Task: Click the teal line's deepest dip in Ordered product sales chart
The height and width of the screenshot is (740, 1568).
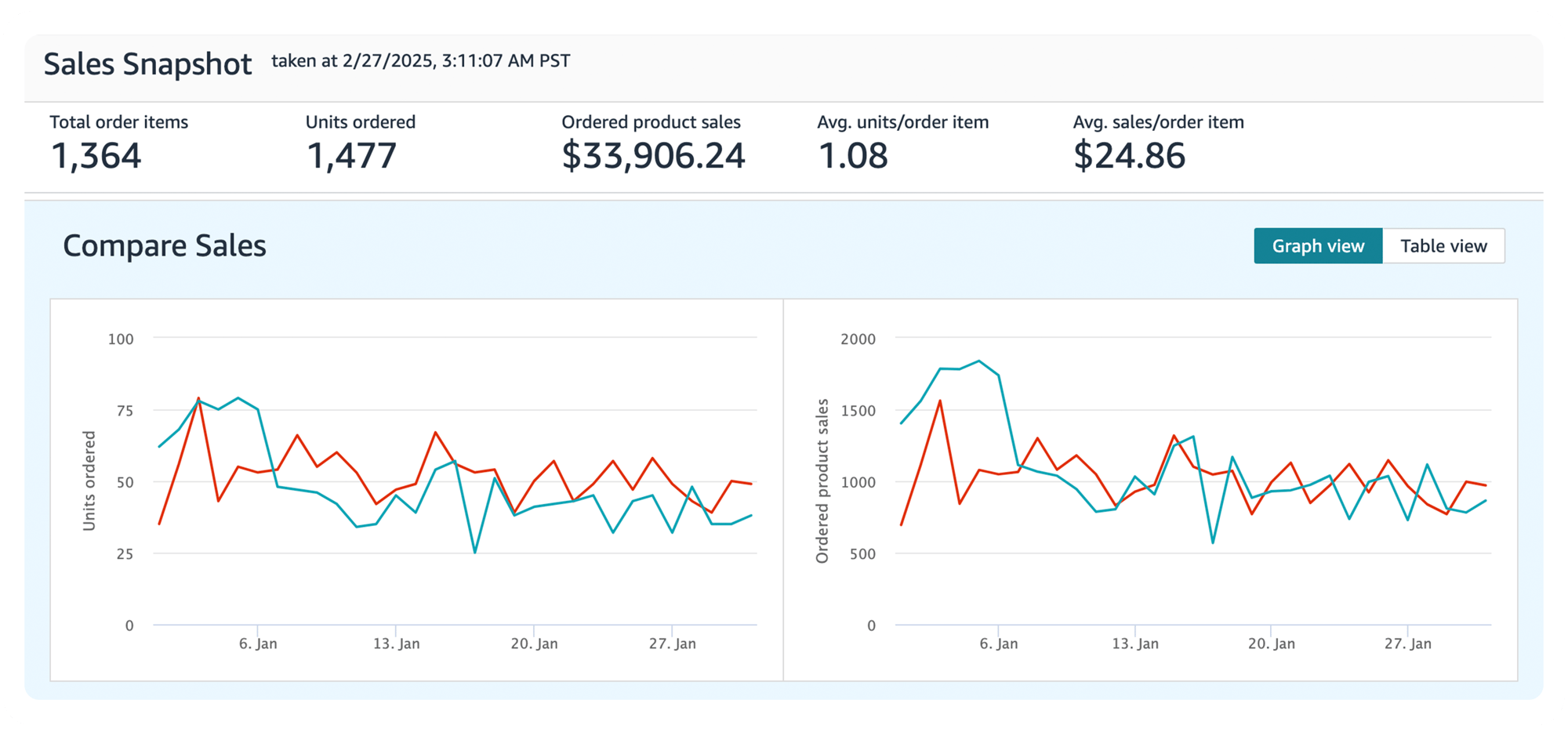Action: [x=1213, y=542]
